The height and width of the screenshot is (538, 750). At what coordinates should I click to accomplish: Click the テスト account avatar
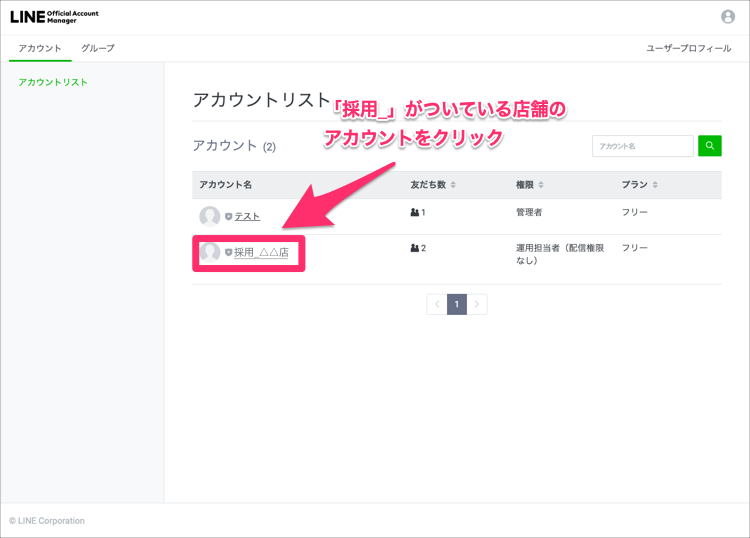coord(210,216)
